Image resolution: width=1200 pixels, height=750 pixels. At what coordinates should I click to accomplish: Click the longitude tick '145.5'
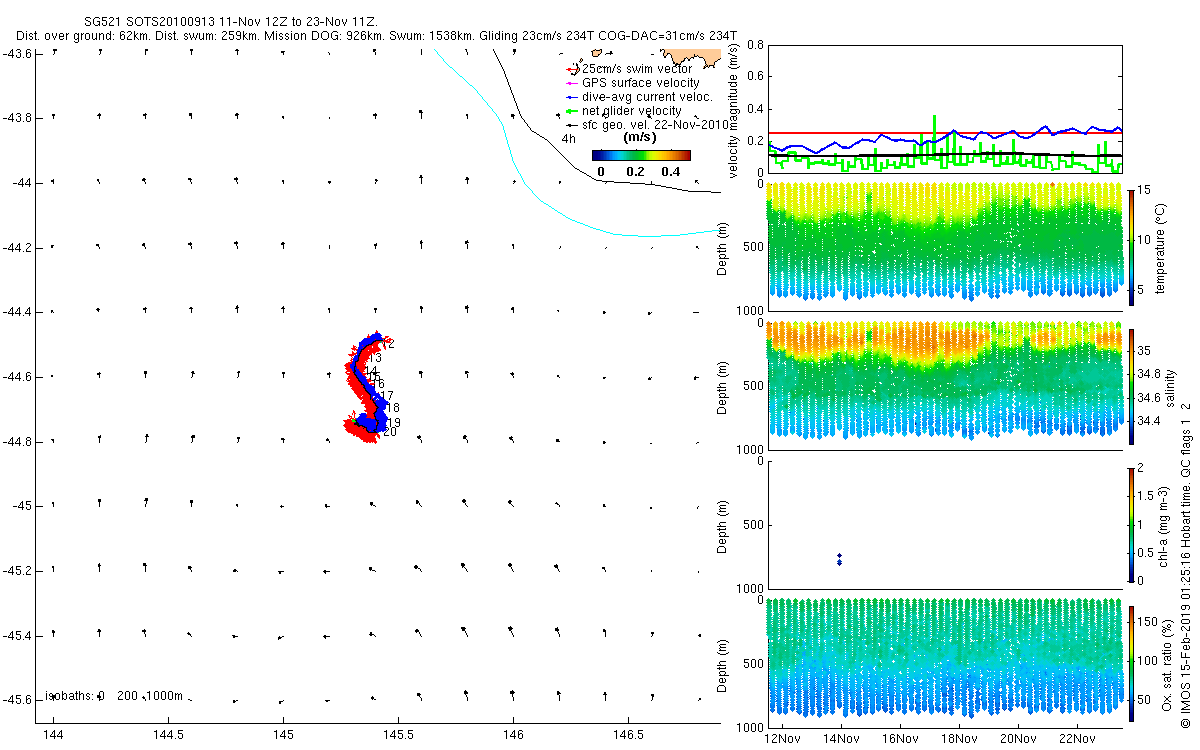pos(398,735)
